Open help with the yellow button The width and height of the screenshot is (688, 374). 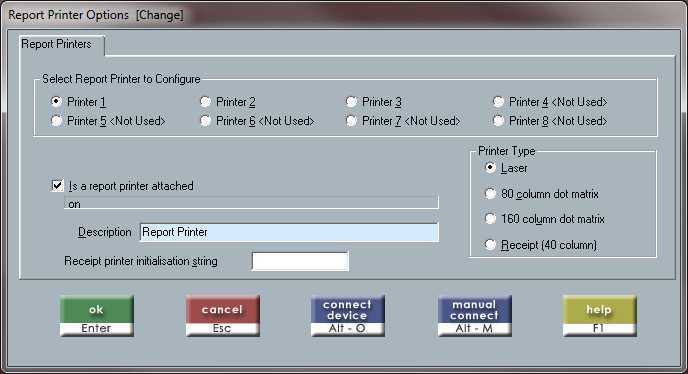click(x=599, y=316)
